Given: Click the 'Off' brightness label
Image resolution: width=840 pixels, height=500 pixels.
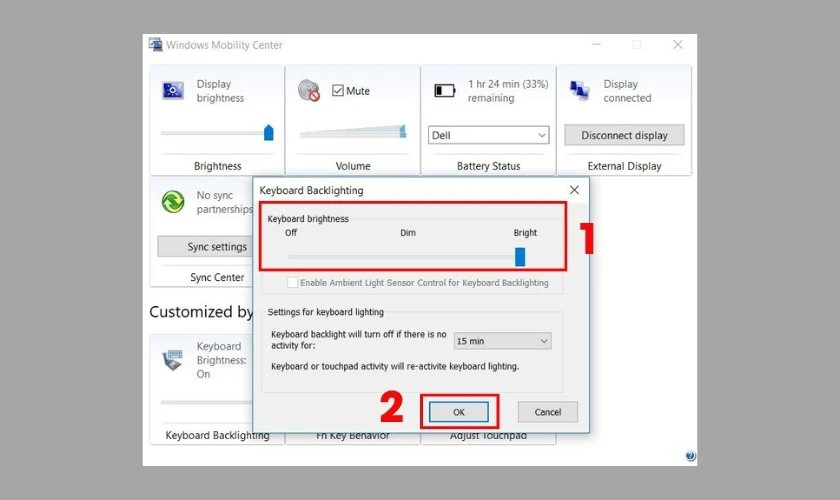Looking at the screenshot, I should point(291,233).
